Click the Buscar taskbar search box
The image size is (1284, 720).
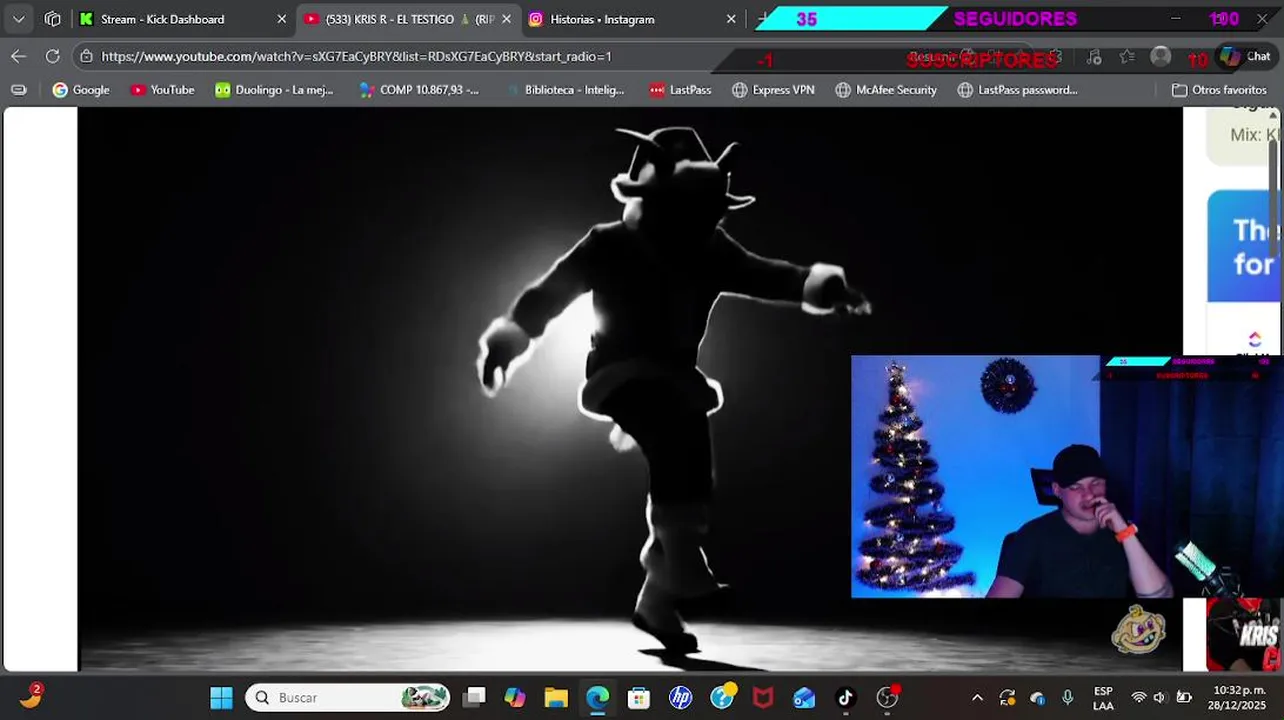(x=348, y=698)
